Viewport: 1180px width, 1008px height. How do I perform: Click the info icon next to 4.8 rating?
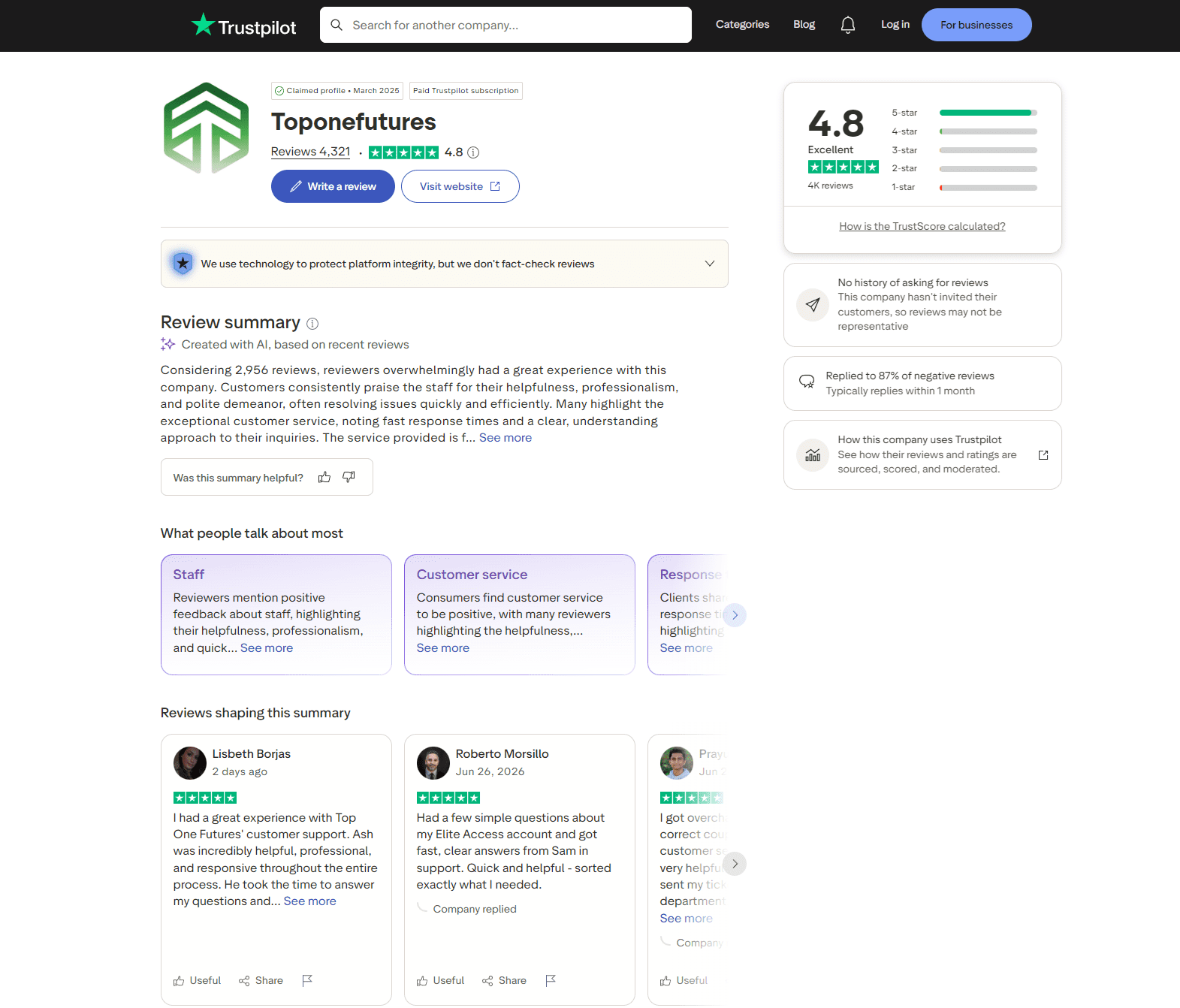pos(473,152)
